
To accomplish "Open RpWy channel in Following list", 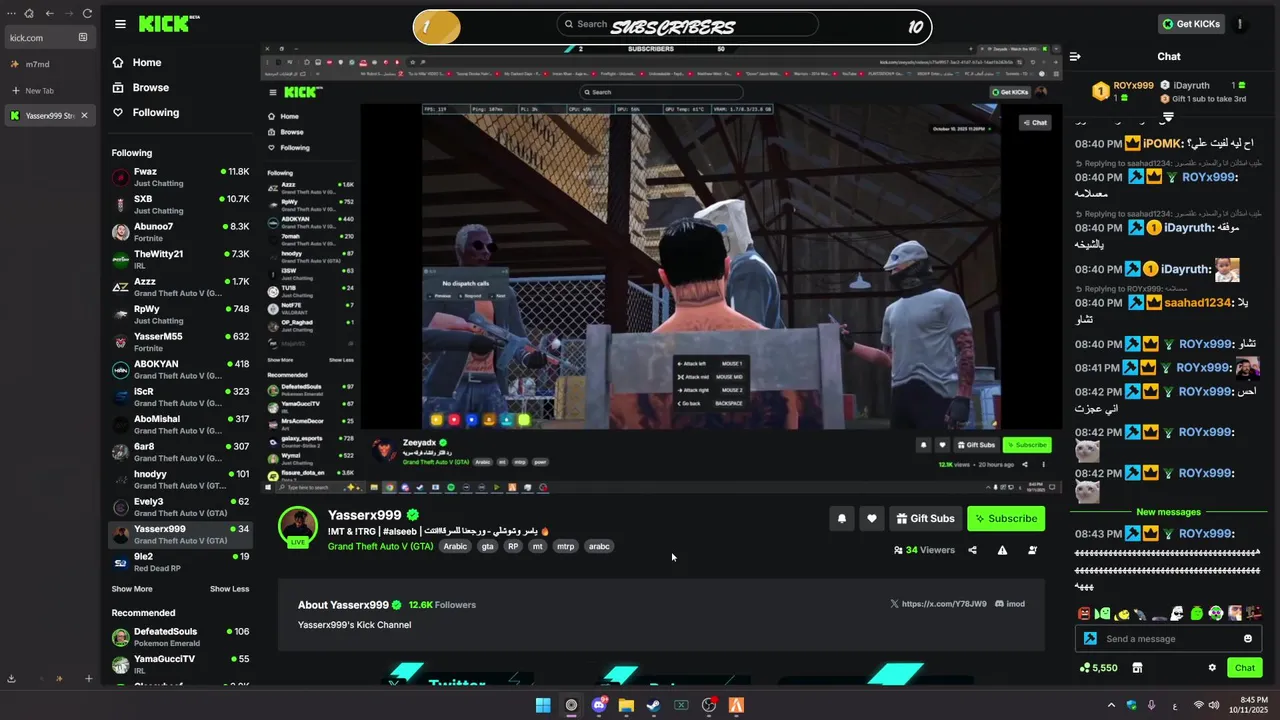I will [180, 314].
